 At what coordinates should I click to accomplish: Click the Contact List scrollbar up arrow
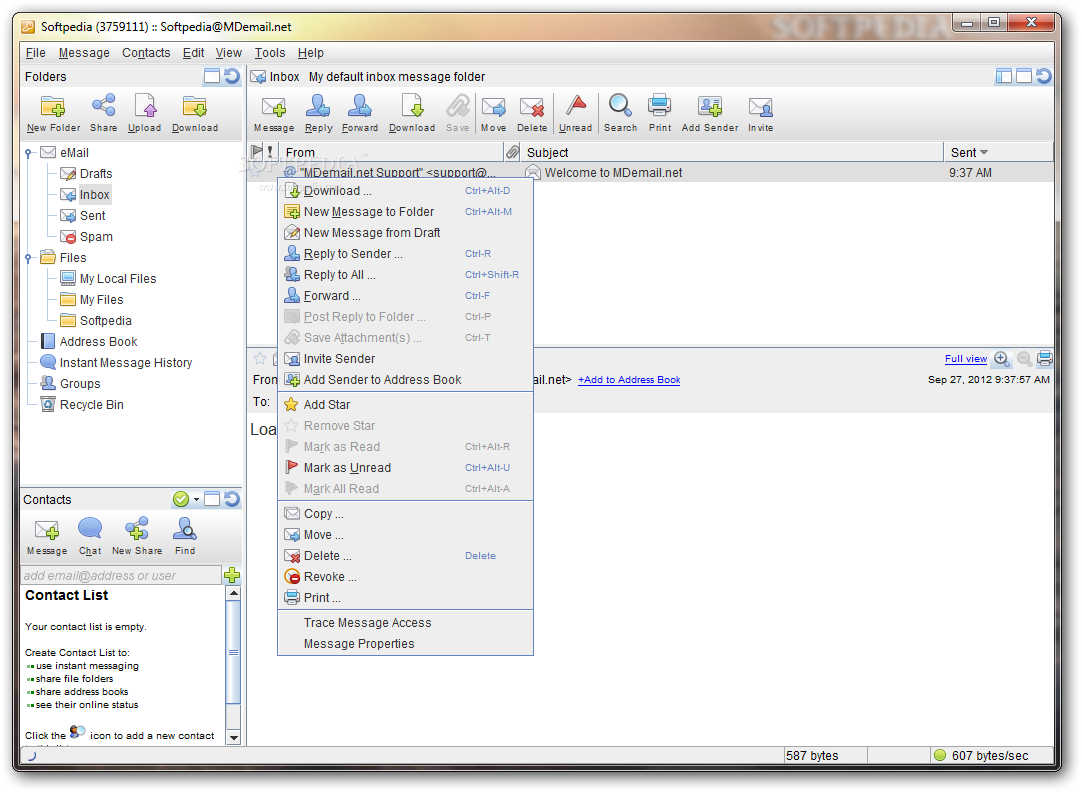coord(233,594)
